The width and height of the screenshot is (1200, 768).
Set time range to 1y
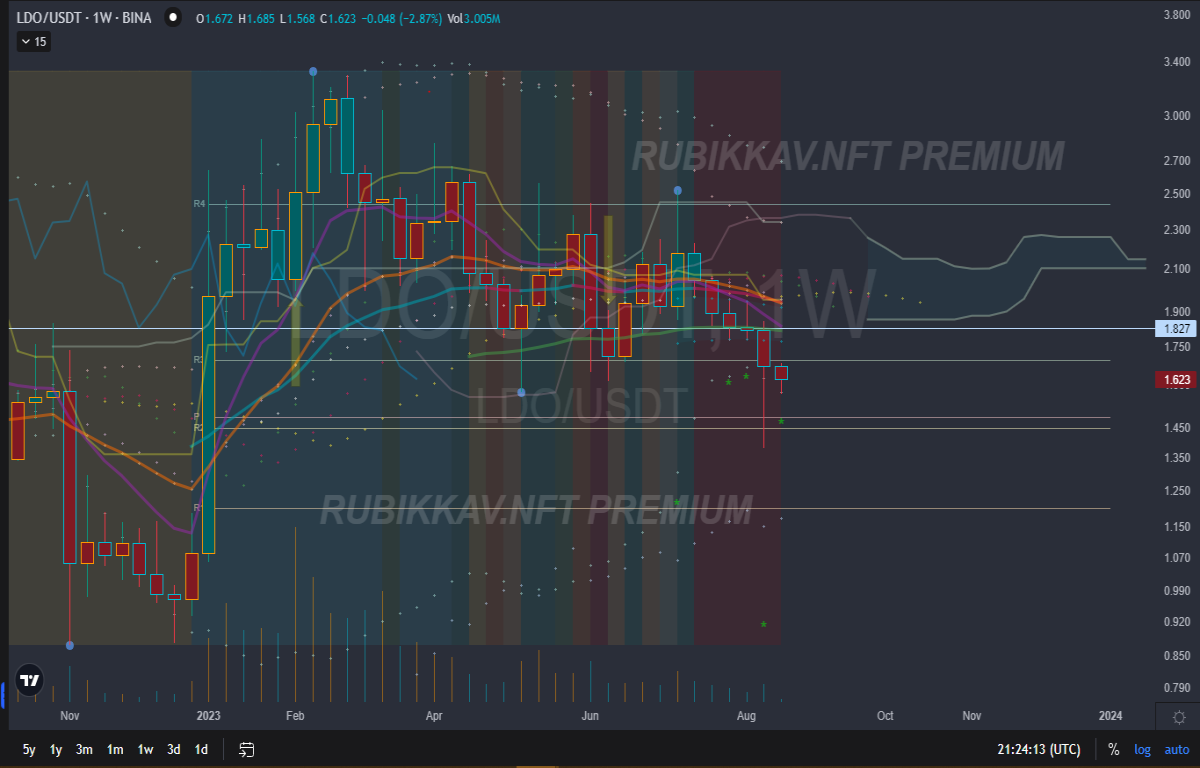[56, 749]
